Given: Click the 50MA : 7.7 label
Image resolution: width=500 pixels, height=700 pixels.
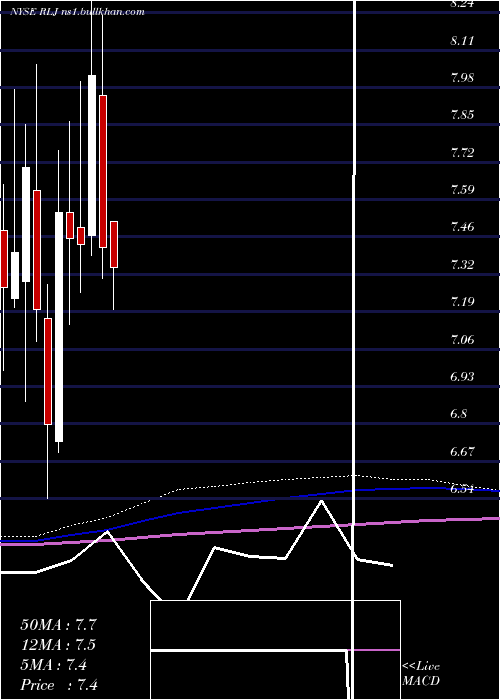Looking at the screenshot, I should pos(58,625).
